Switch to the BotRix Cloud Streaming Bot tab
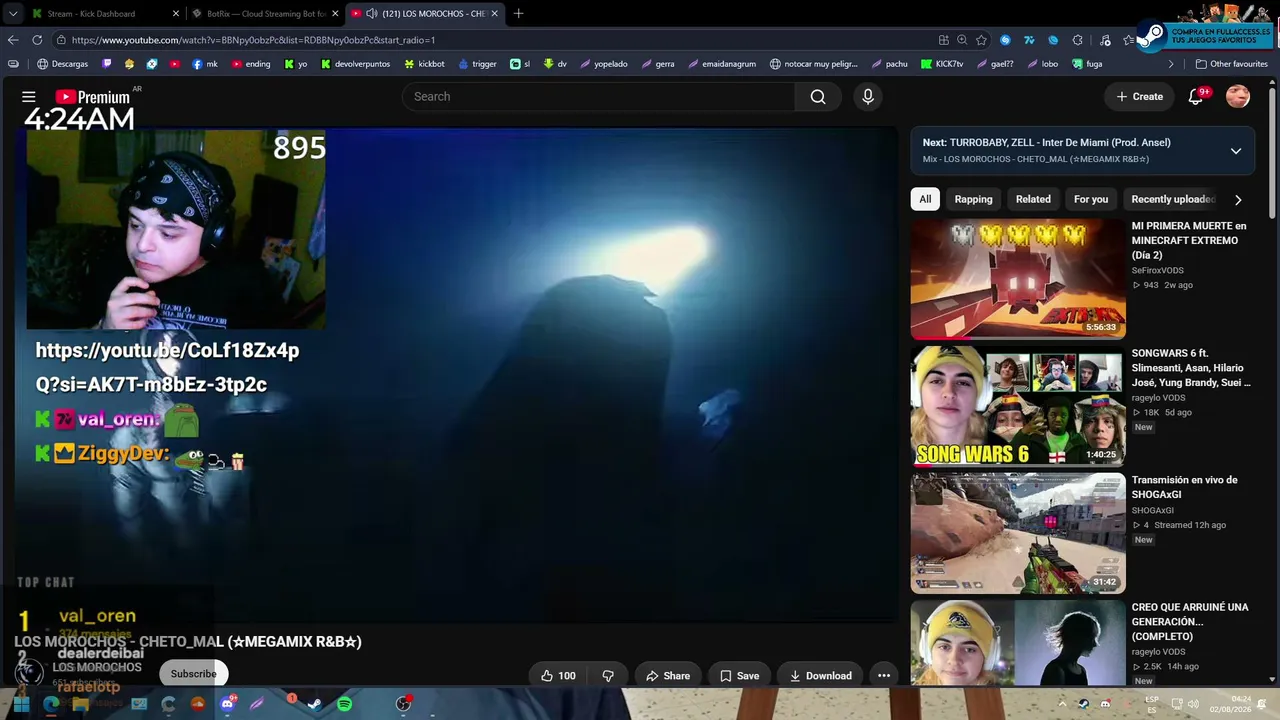The width and height of the screenshot is (1280, 720). 263,14
